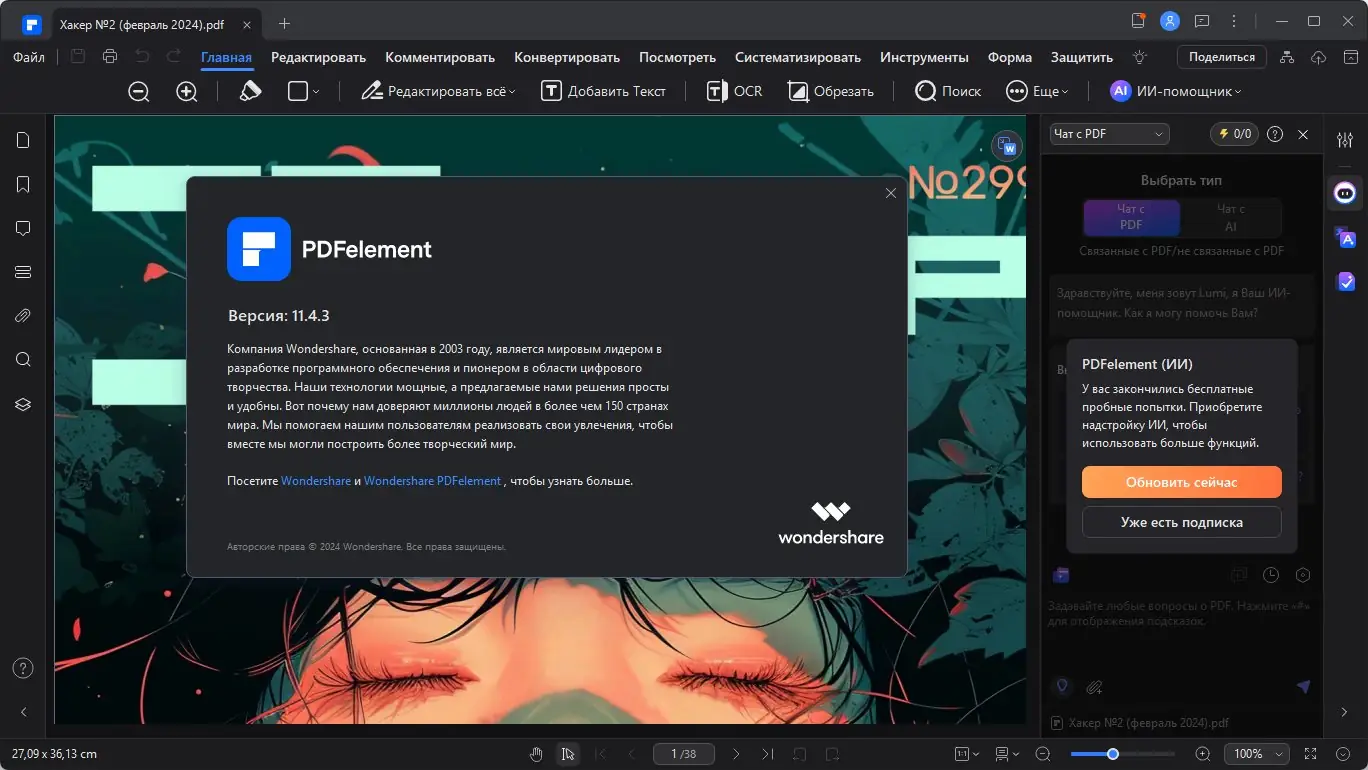This screenshot has width=1368, height=770.
Task: Activate the hand pan tool
Action: (x=536, y=754)
